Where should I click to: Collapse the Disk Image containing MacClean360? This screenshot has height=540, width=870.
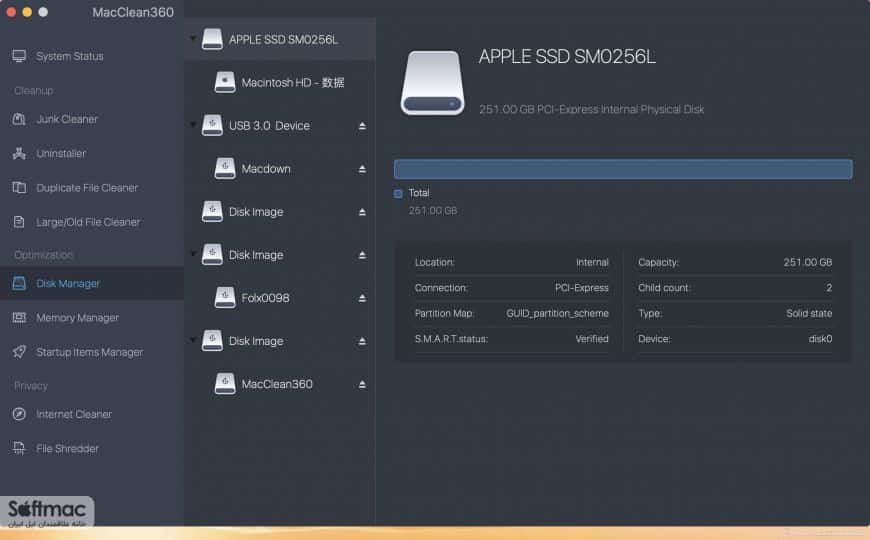tap(193, 340)
